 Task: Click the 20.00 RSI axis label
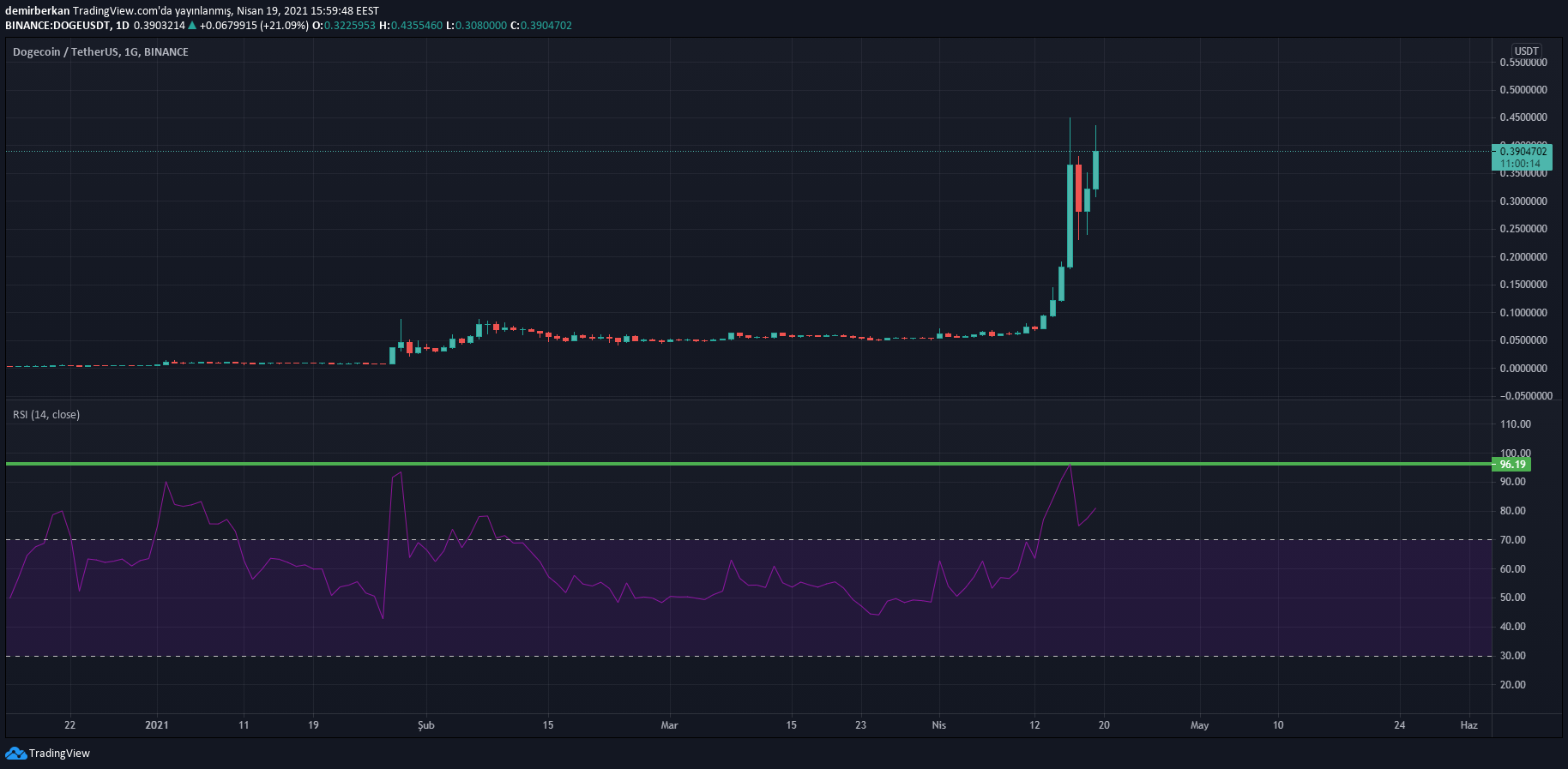(x=1513, y=685)
